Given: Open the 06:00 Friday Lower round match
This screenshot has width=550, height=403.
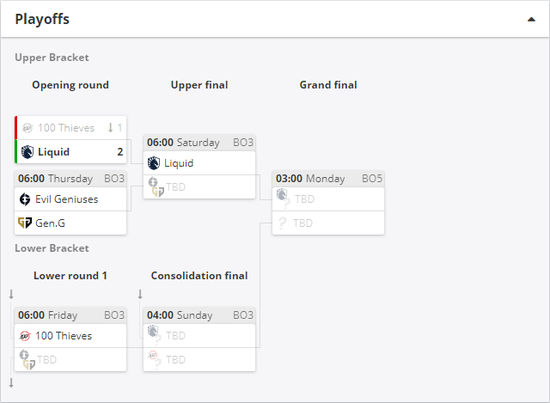Looking at the screenshot, I should click(x=71, y=315).
